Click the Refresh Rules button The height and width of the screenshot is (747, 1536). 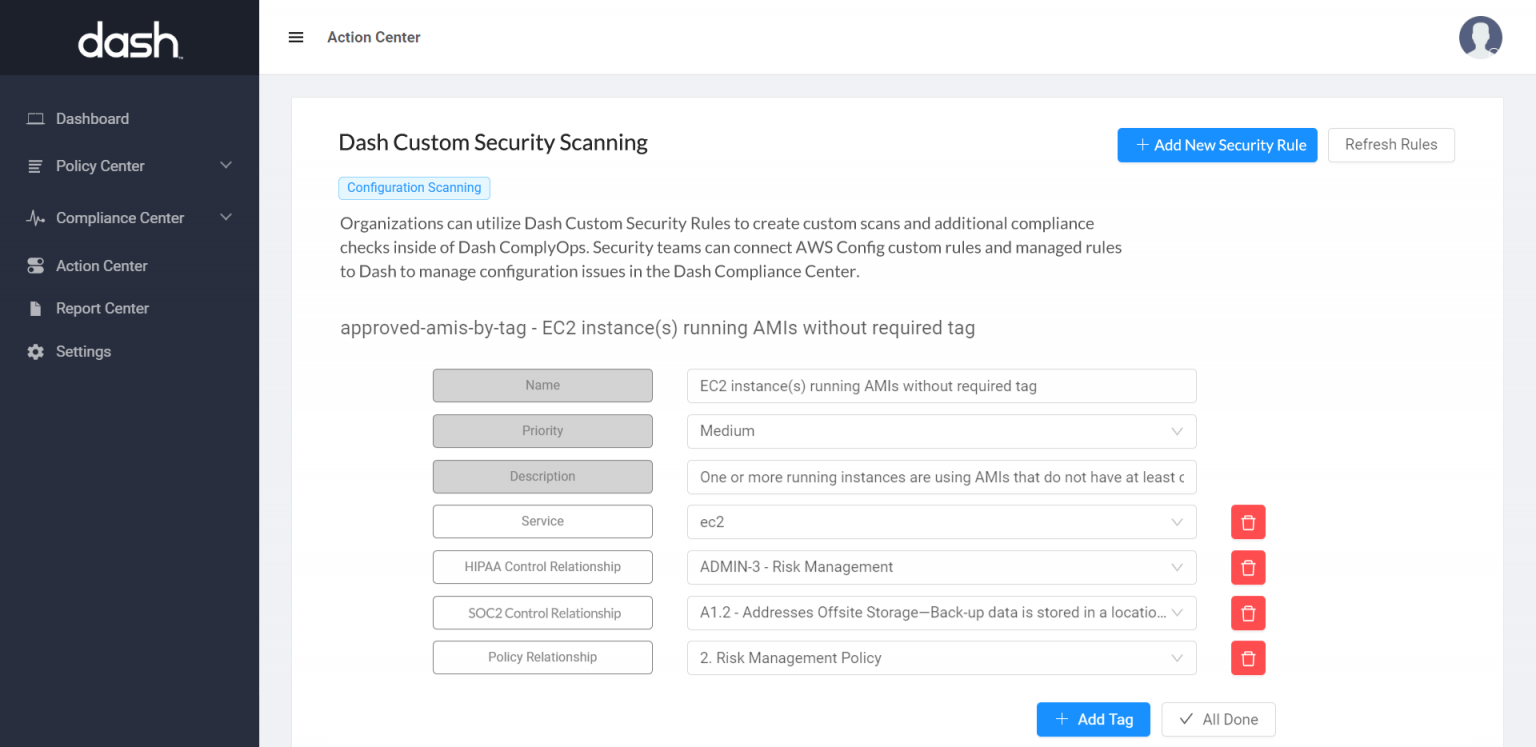(x=1391, y=145)
